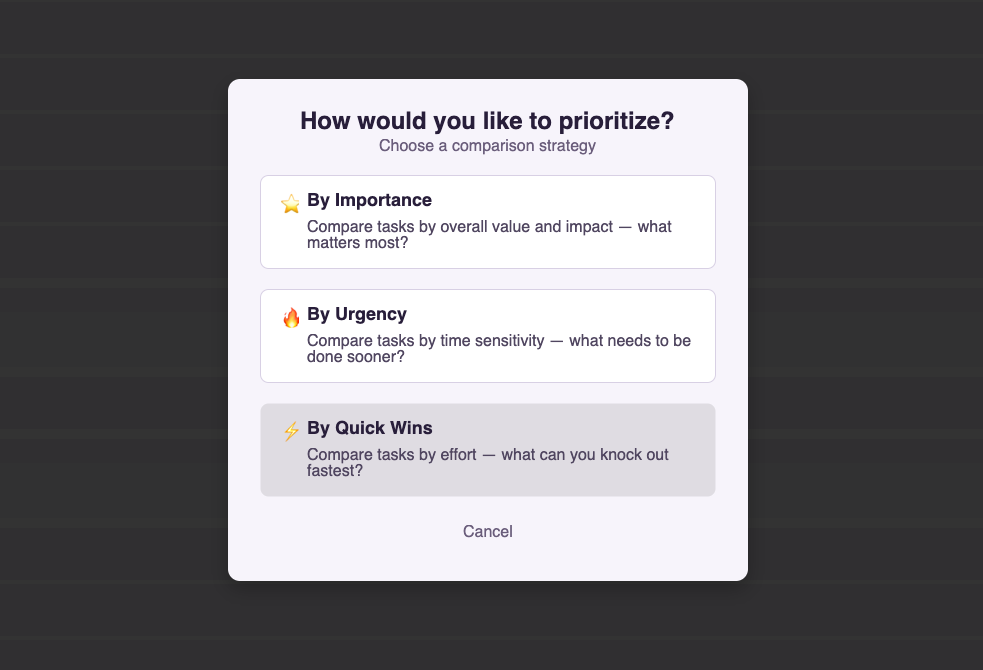Click the By Importance heading text
This screenshot has height=670, width=983.
pyautogui.click(x=369, y=200)
